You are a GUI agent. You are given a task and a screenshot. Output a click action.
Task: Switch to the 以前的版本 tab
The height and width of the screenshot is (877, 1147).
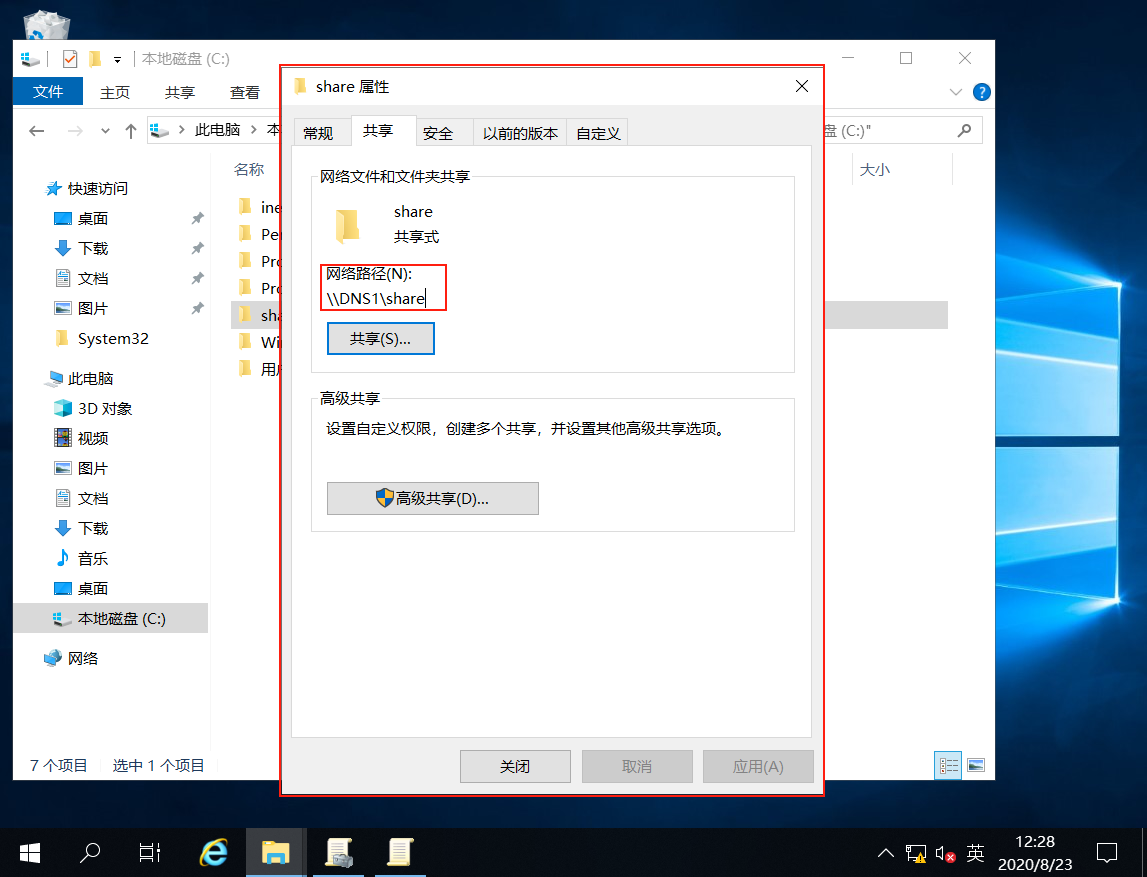(x=519, y=131)
